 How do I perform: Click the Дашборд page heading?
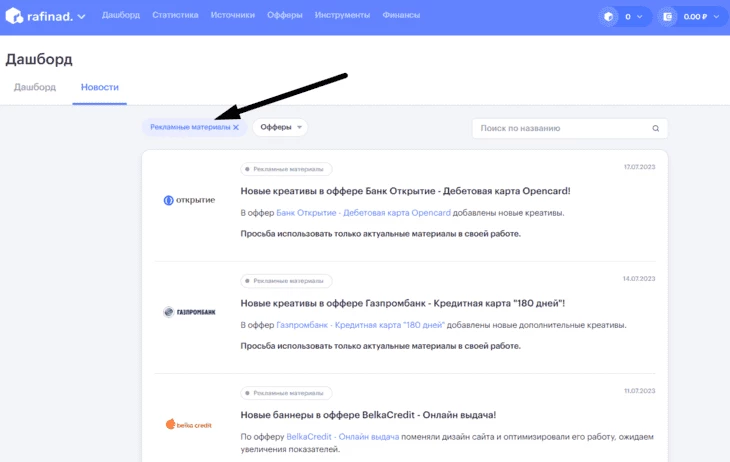[39, 60]
